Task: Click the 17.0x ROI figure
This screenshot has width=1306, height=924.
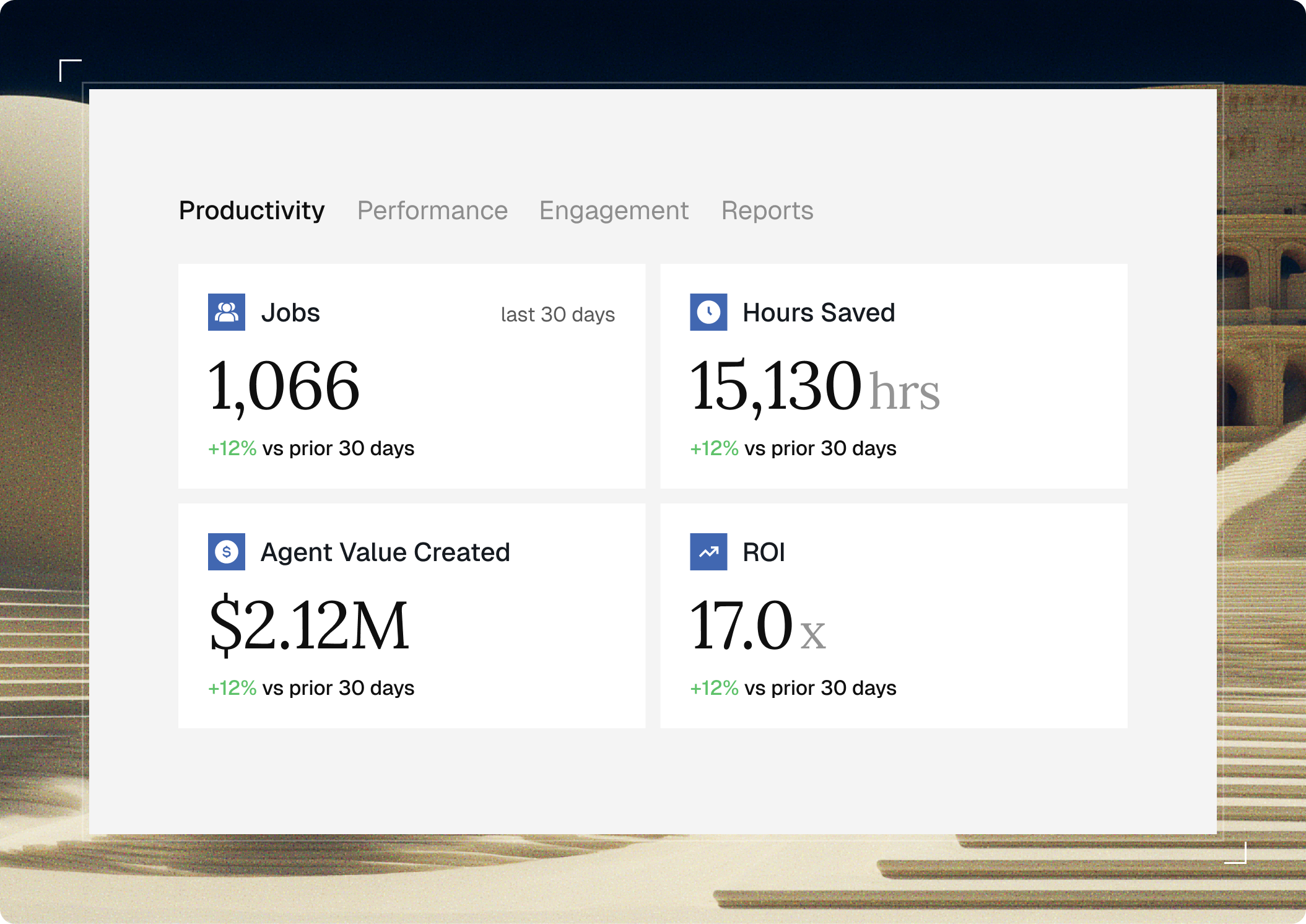Action: point(757,625)
